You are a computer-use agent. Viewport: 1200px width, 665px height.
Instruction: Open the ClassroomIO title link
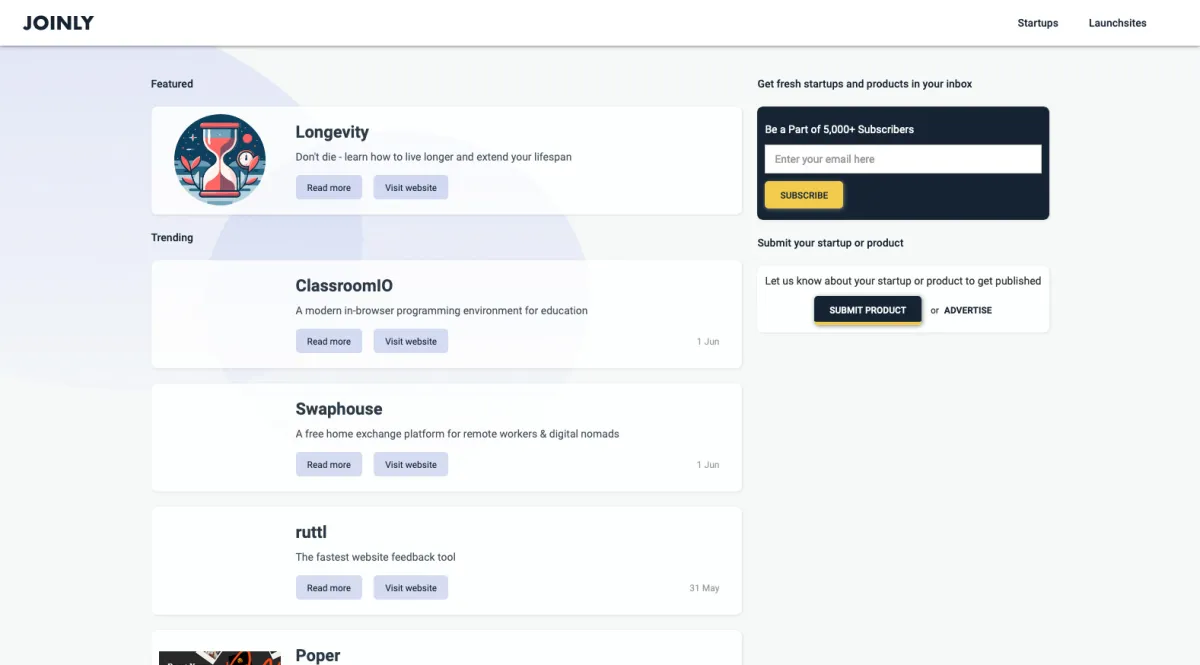pyautogui.click(x=344, y=286)
